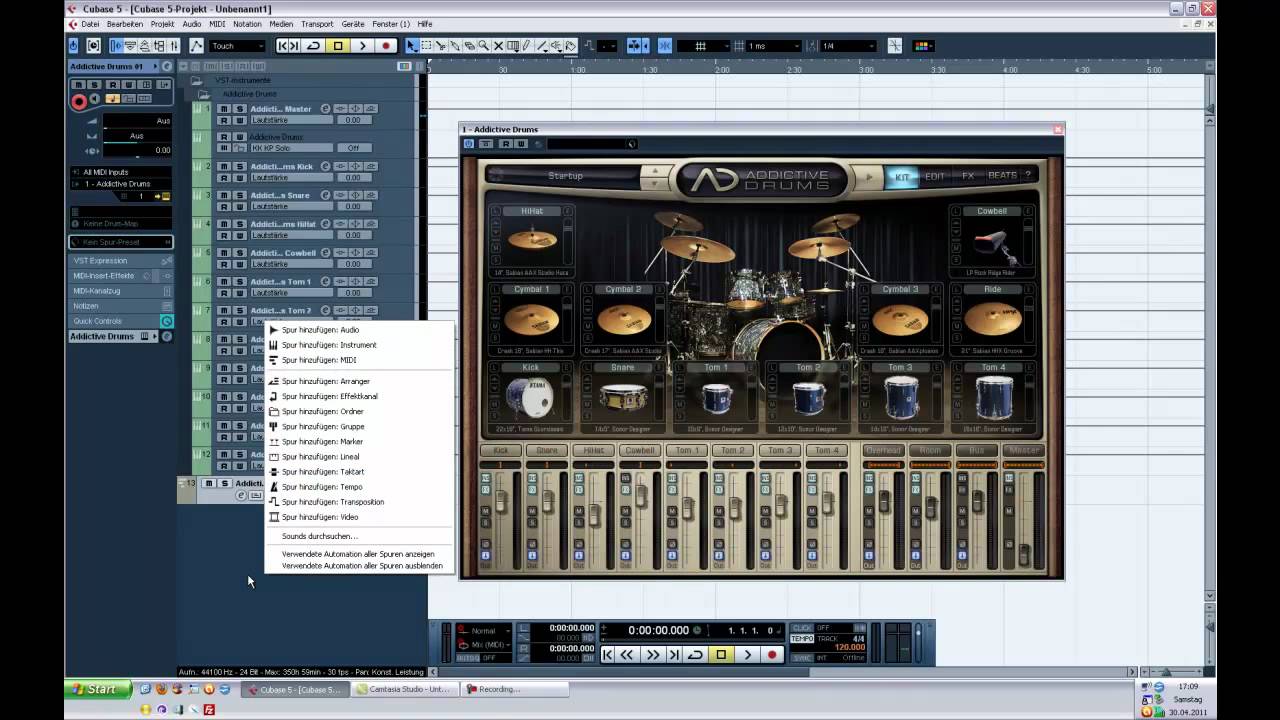Click Ride cymbal image
The width and height of the screenshot is (1280, 720).
(992, 319)
